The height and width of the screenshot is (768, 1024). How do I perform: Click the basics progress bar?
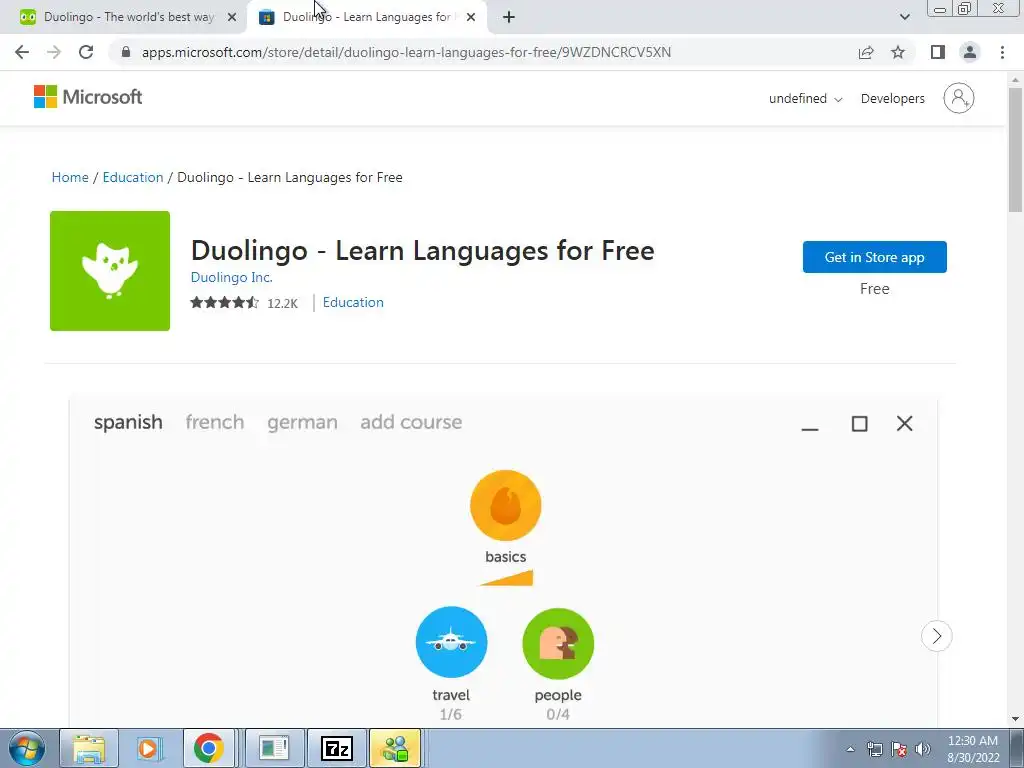click(507, 578)
